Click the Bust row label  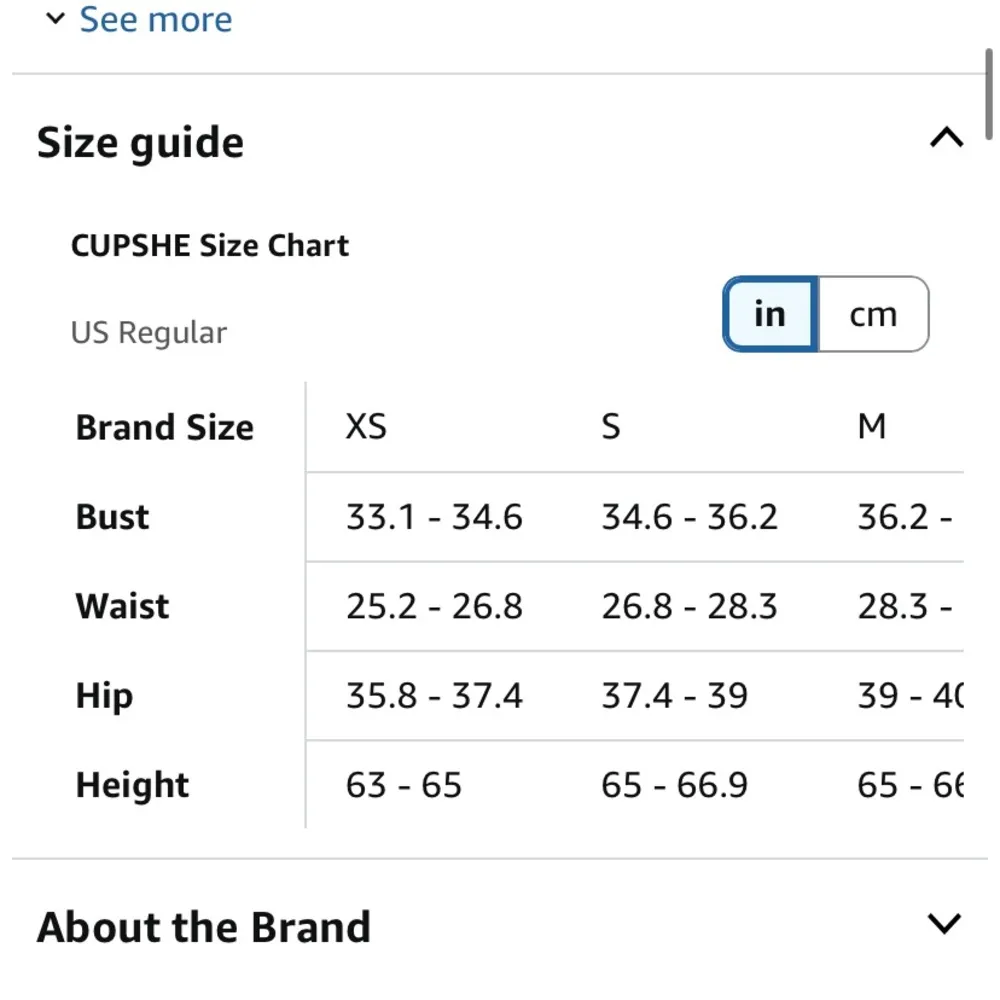tap(111, 517)
